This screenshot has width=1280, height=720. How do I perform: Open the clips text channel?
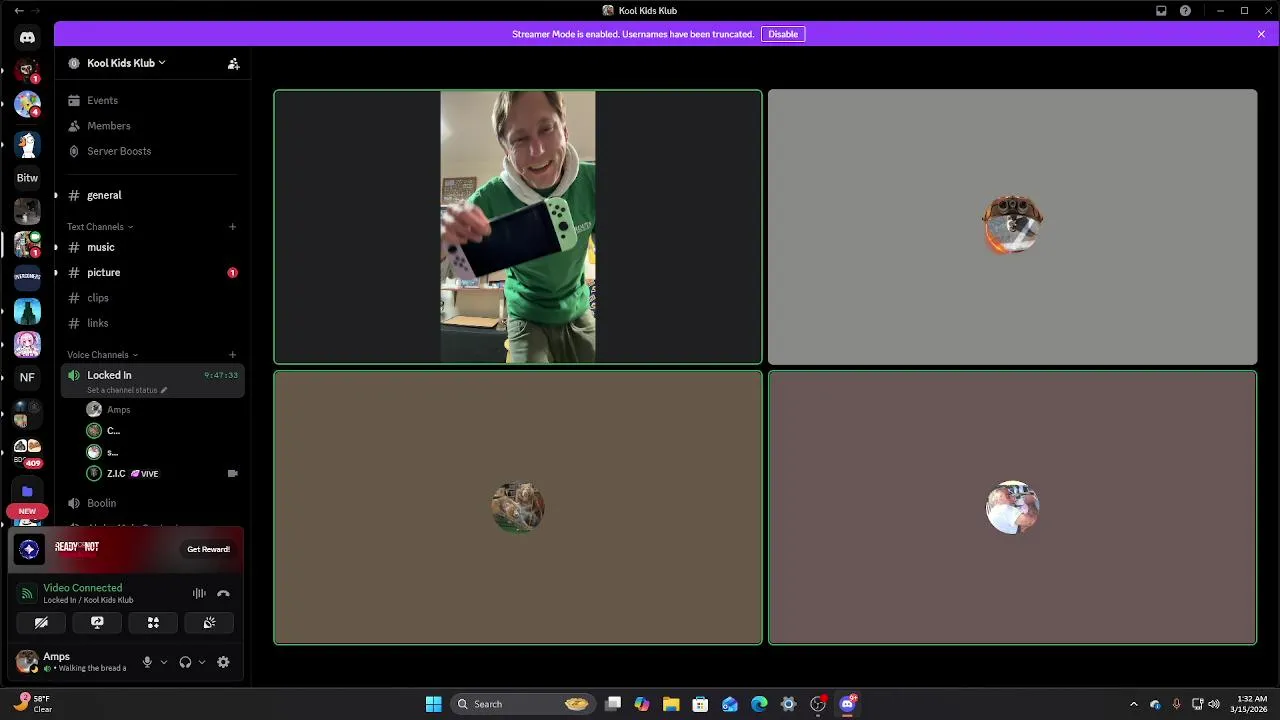click(152, 298)
